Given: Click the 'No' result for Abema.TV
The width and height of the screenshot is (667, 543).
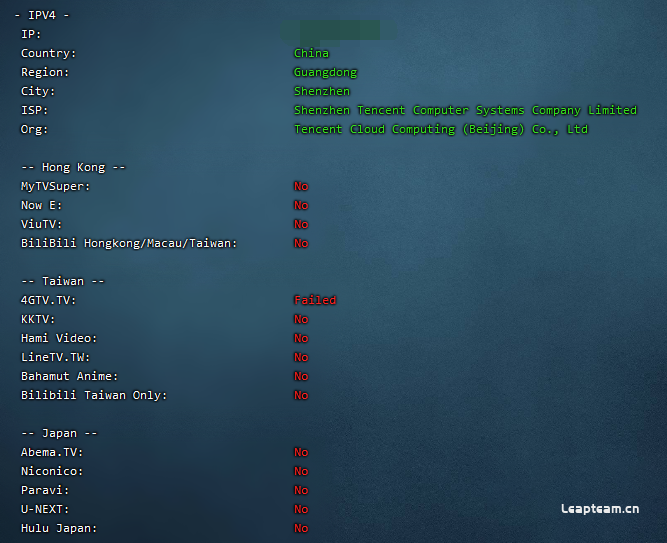Looking at the screenshot, I should (301, 452).
